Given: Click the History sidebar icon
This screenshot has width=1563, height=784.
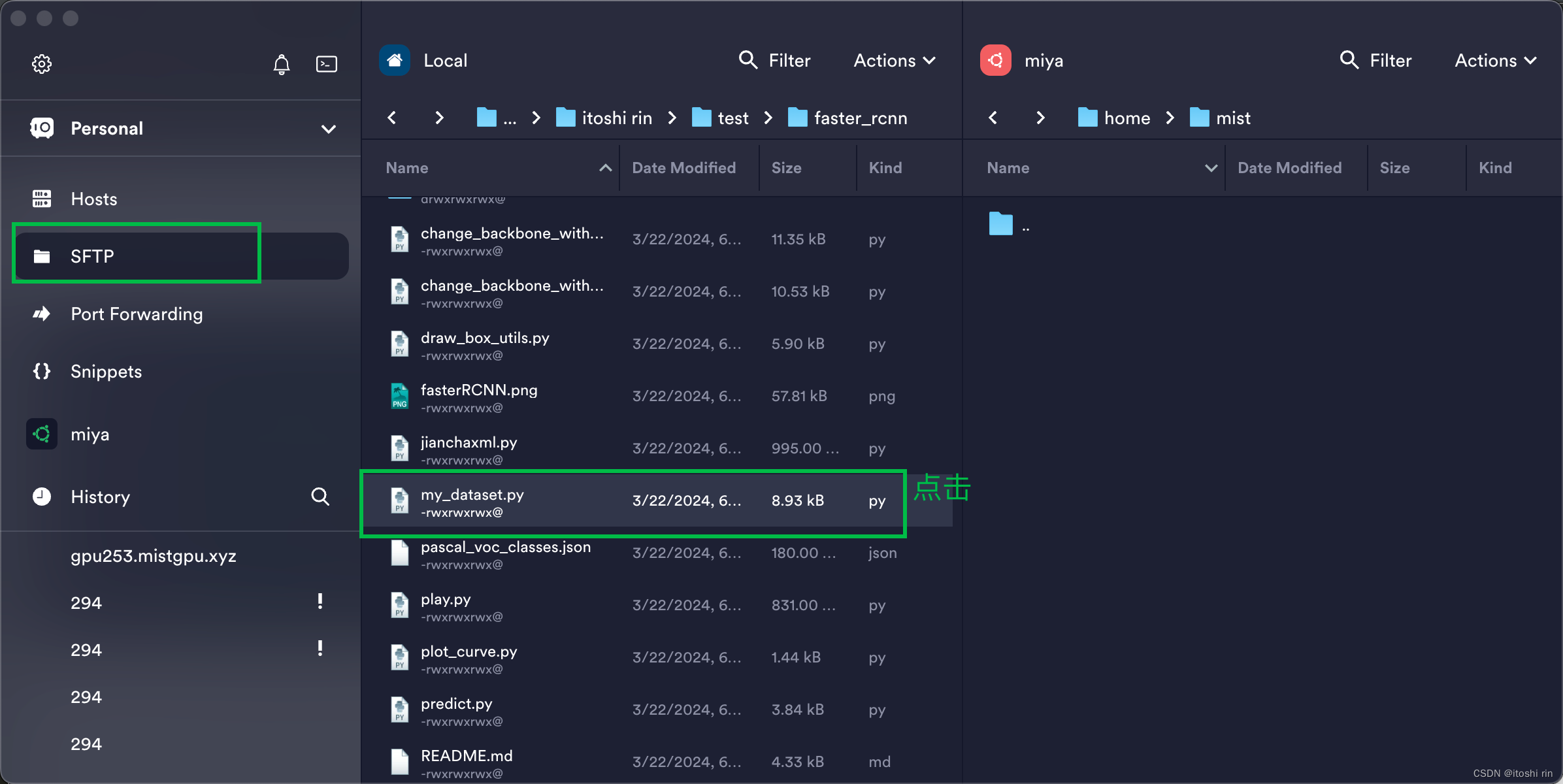Looking at the screenshot, I should tap(40, 496).
